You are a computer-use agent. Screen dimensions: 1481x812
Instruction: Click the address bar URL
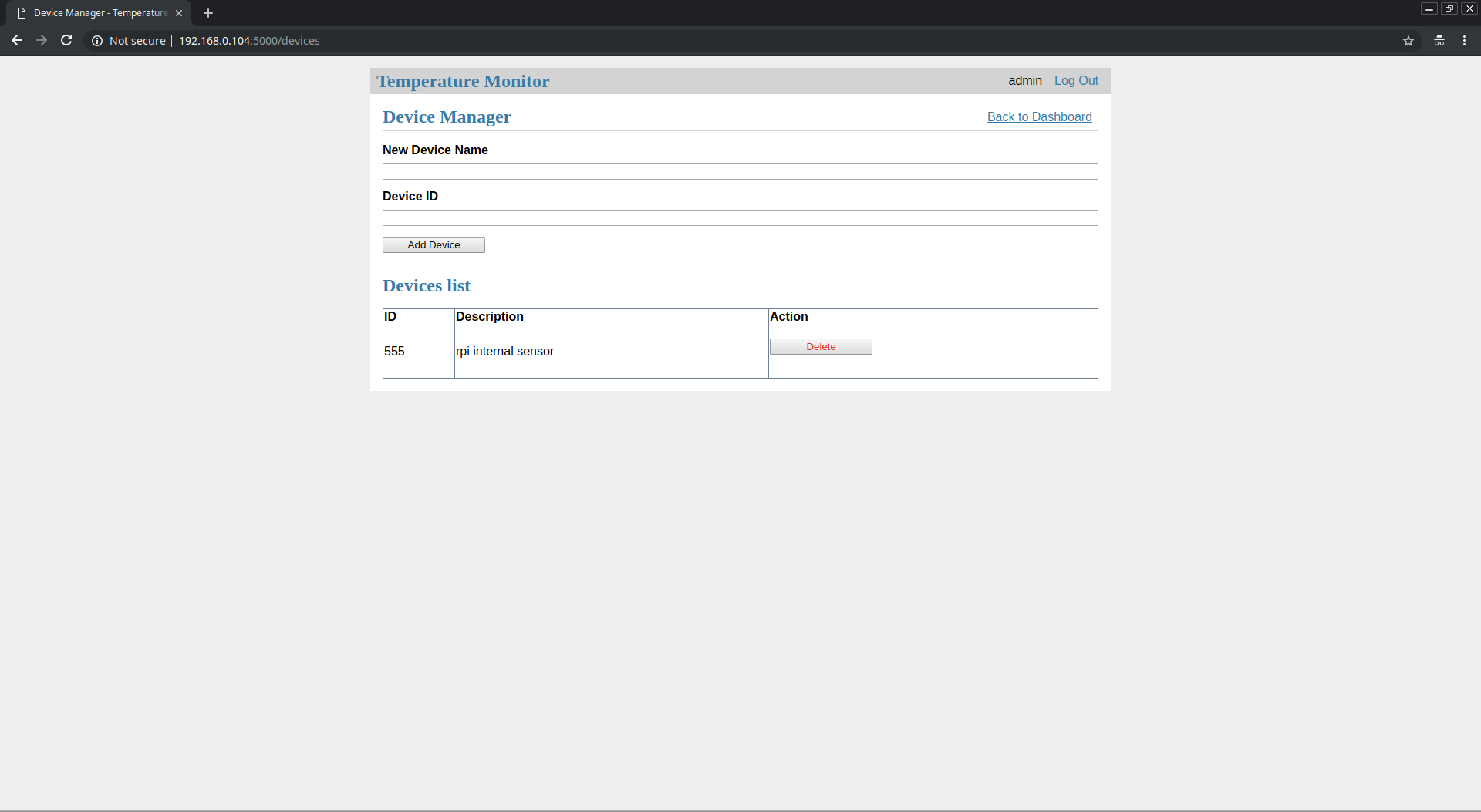click(x=249, y=41)
